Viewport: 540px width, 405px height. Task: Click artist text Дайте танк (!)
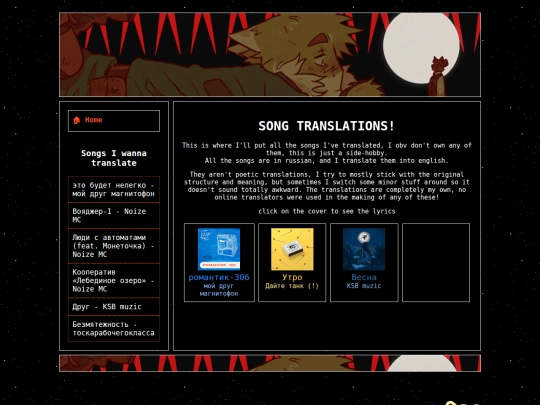coord(292,286)
